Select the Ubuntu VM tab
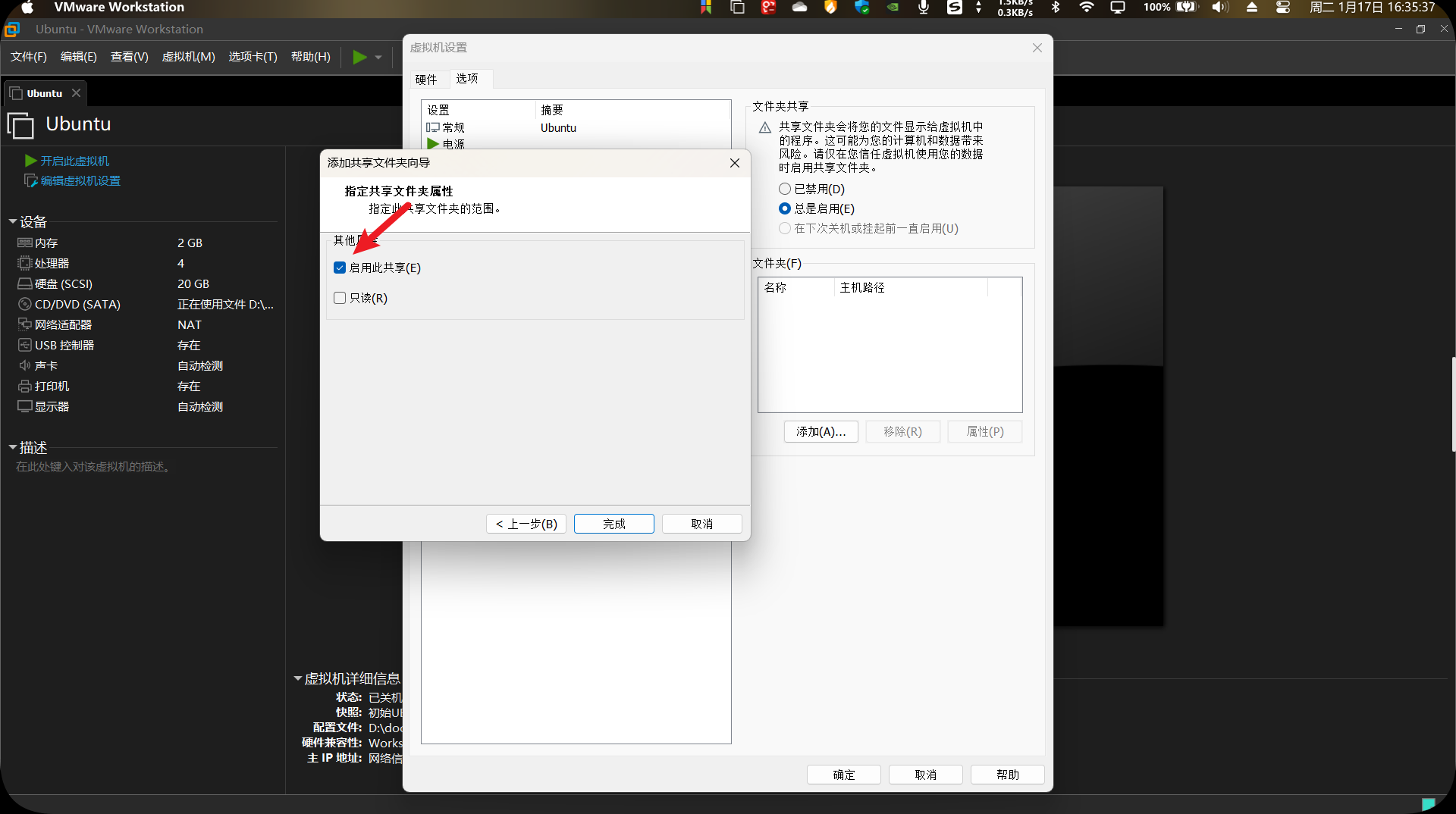Viewport: 1456px width, 814px height. (45, 93)
